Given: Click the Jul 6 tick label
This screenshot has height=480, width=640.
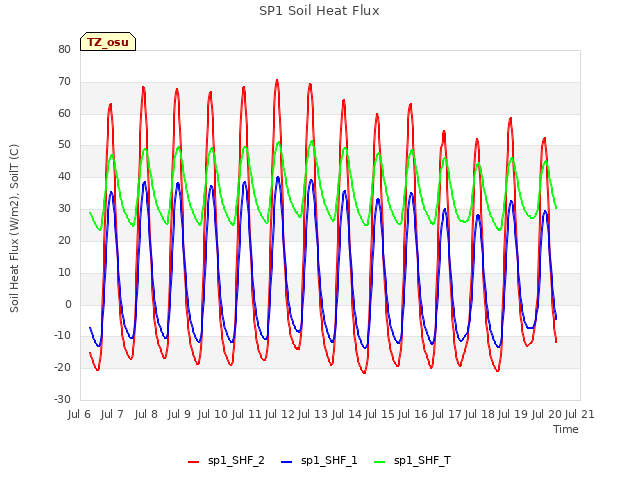Looking at the screenshot, I should point(79,414).
